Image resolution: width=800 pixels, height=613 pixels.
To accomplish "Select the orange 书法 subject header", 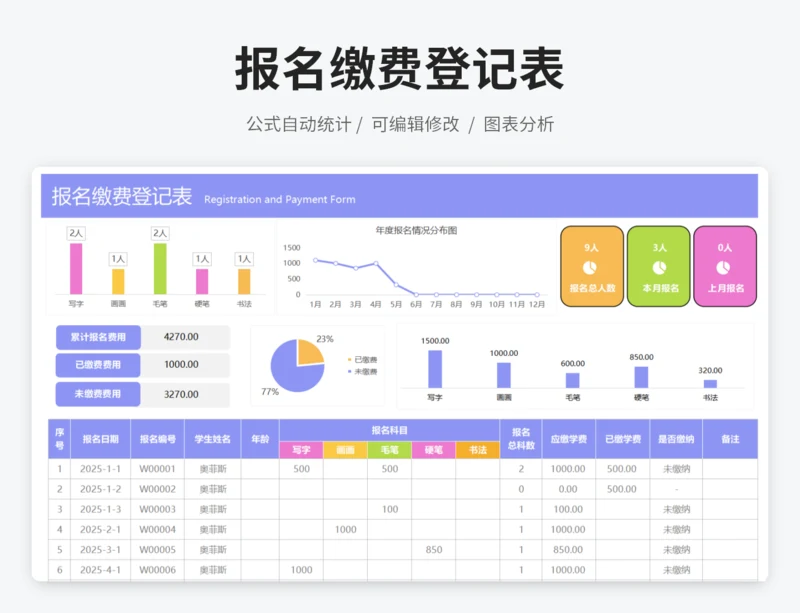I will click(x=477, y=450).
